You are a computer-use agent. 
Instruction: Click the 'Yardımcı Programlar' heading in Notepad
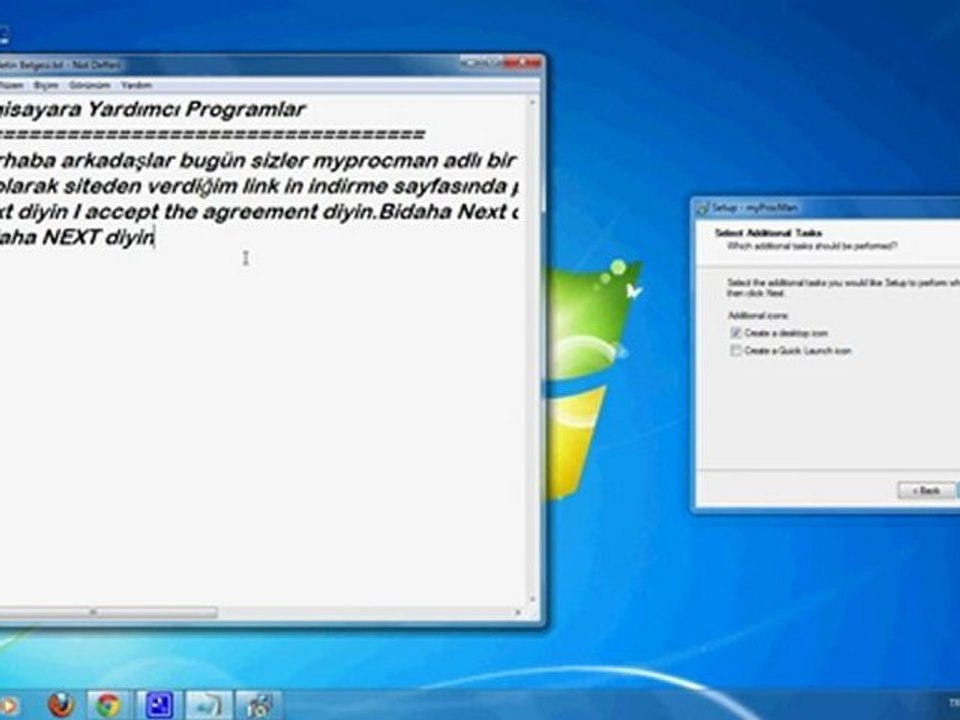(x=196, y=110)
